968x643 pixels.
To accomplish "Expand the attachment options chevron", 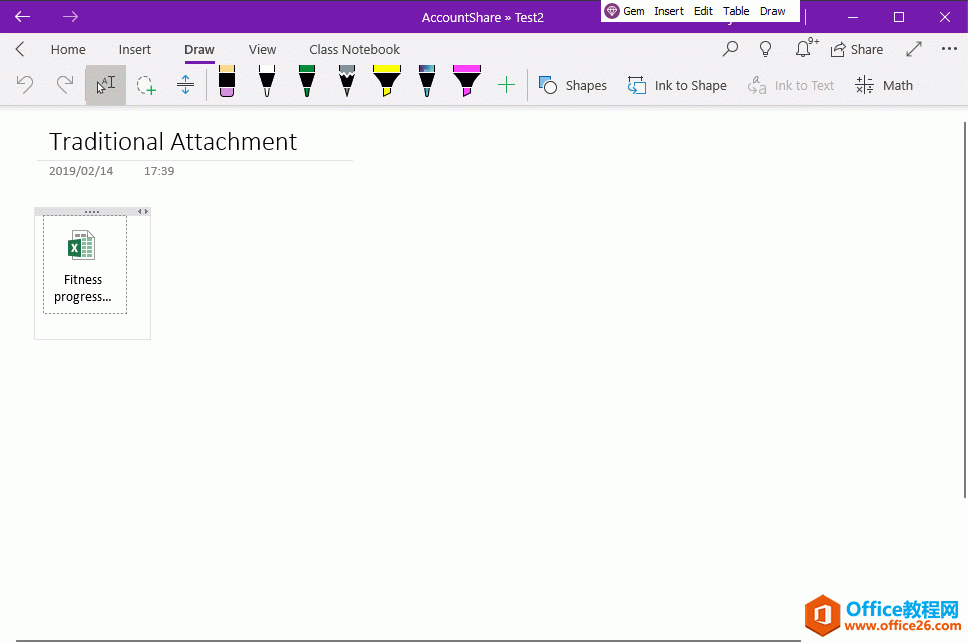I will pyautogui.click(x=143, y=211).
